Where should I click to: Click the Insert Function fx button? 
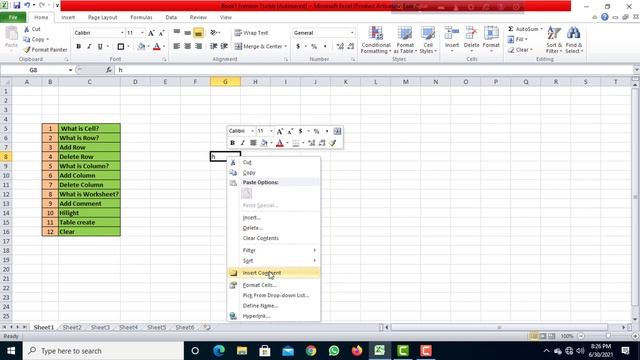tap(109, 70)
